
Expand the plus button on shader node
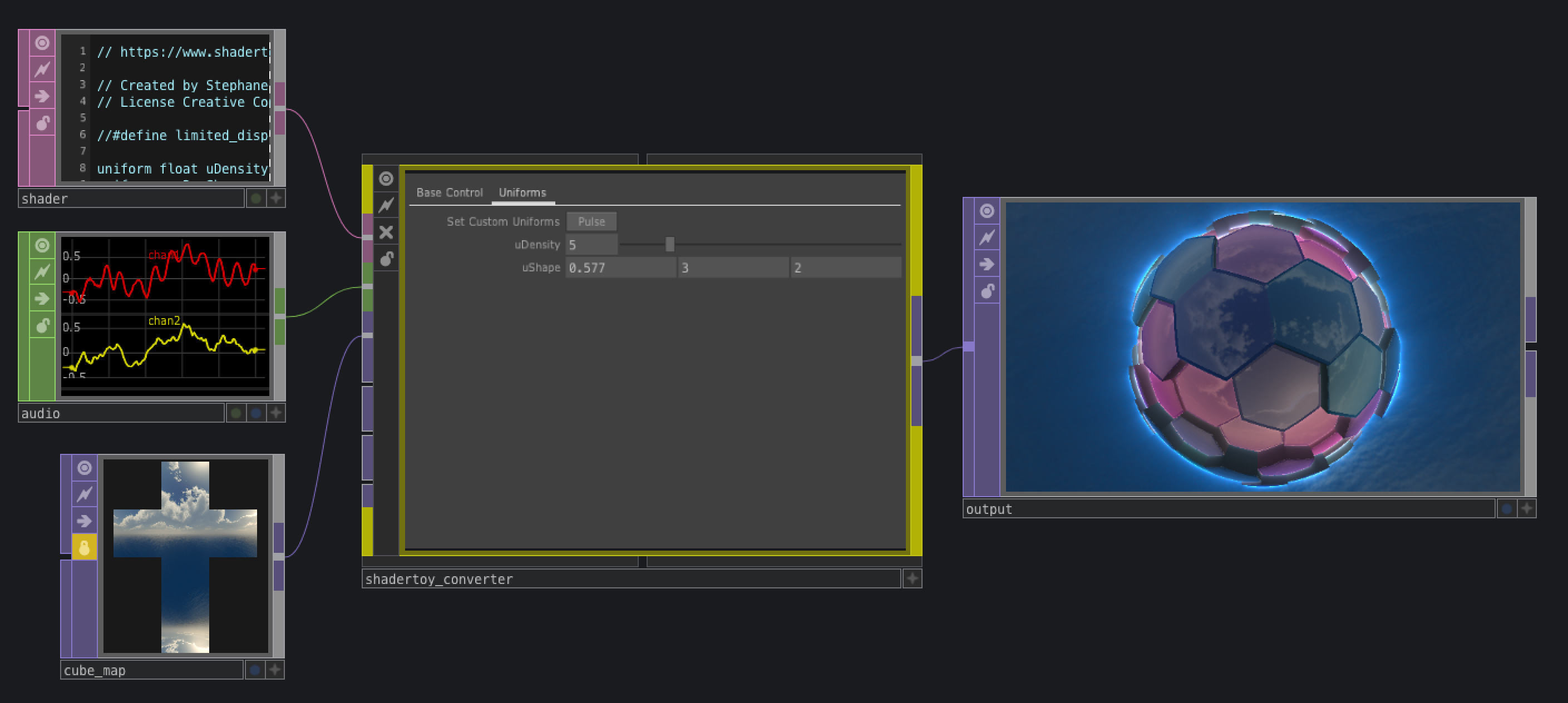tap(276, 199)
